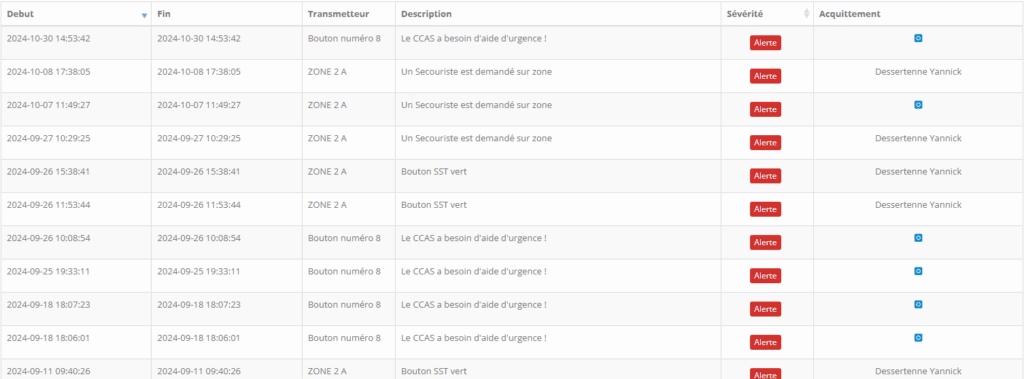Sort by Debut column arrow

pos(144,15)
